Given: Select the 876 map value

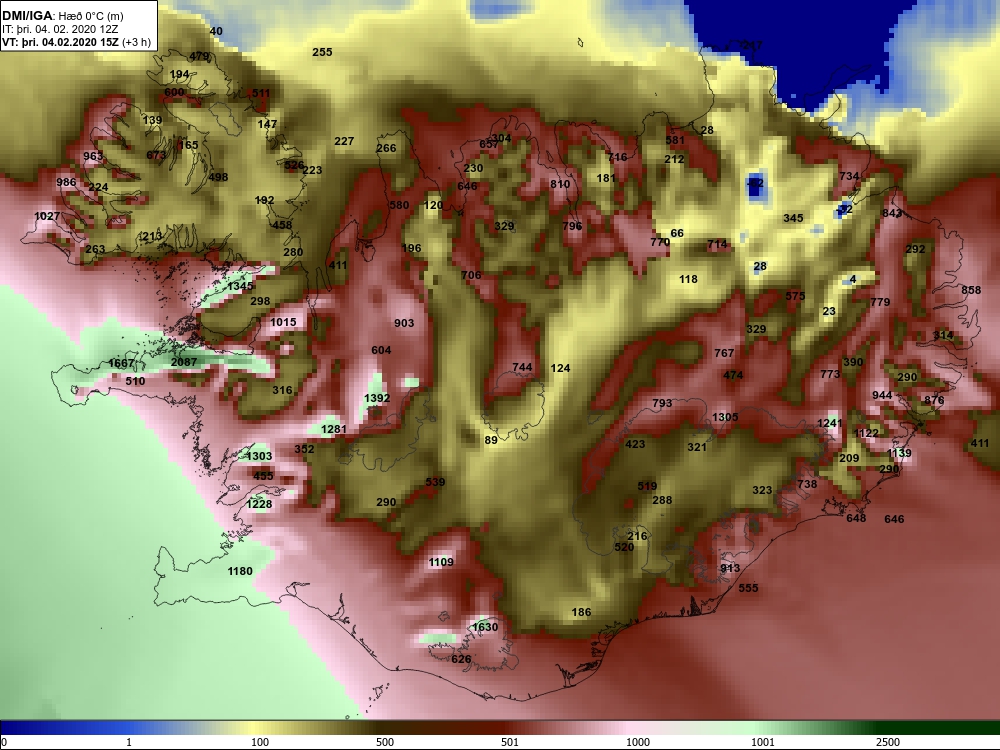Looking at the screenshot, I should point(934,400).
